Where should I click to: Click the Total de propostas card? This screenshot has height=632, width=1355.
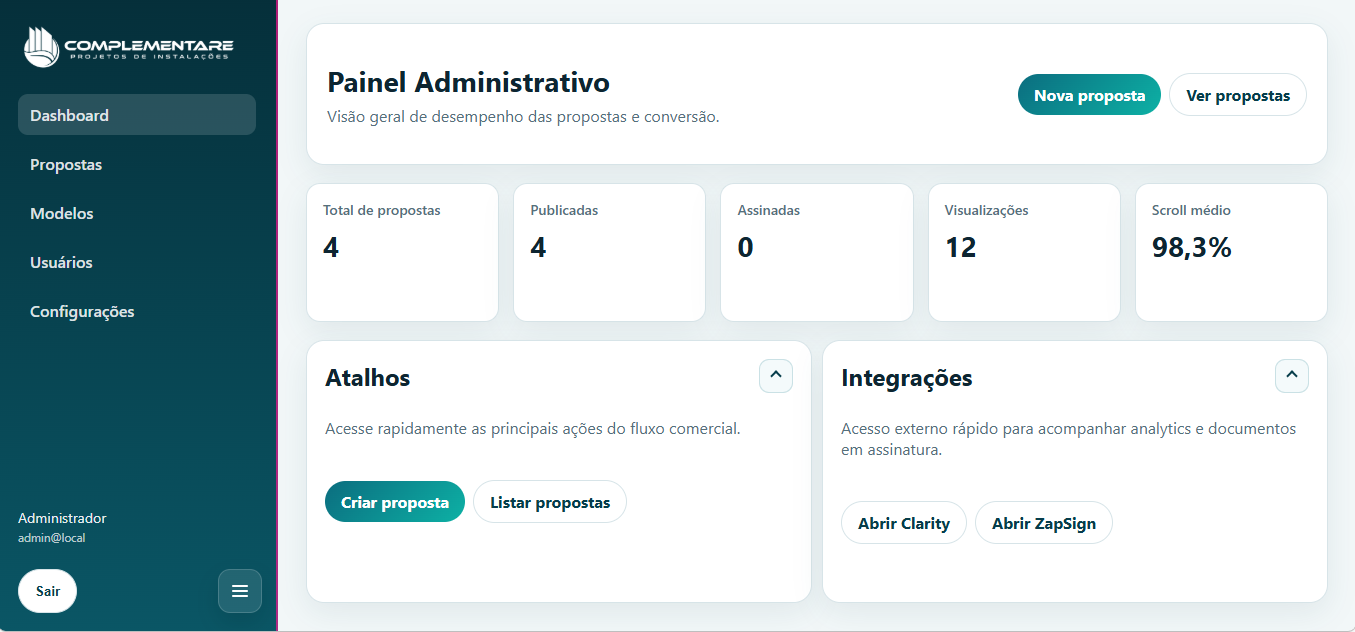[x=402, y=252]
